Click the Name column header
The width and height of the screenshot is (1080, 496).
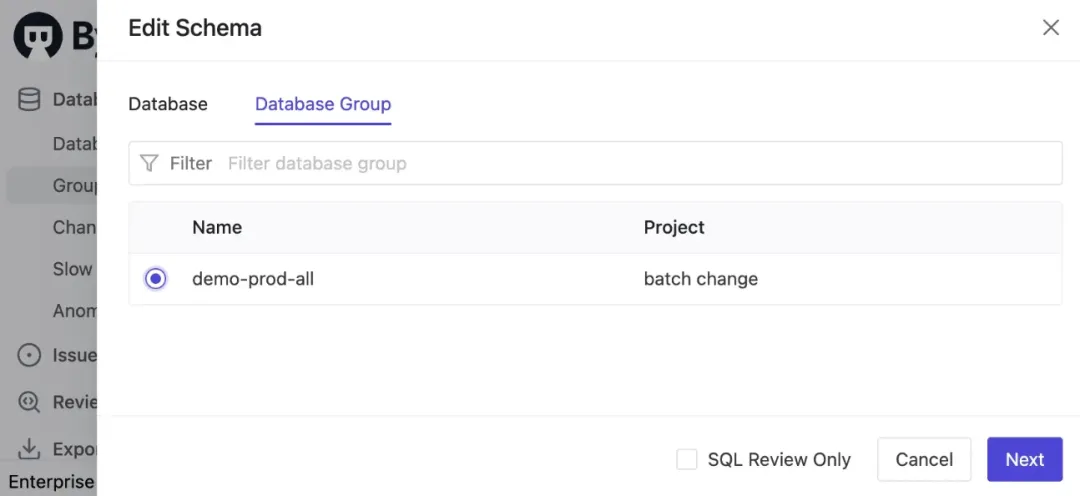(217, 227)
